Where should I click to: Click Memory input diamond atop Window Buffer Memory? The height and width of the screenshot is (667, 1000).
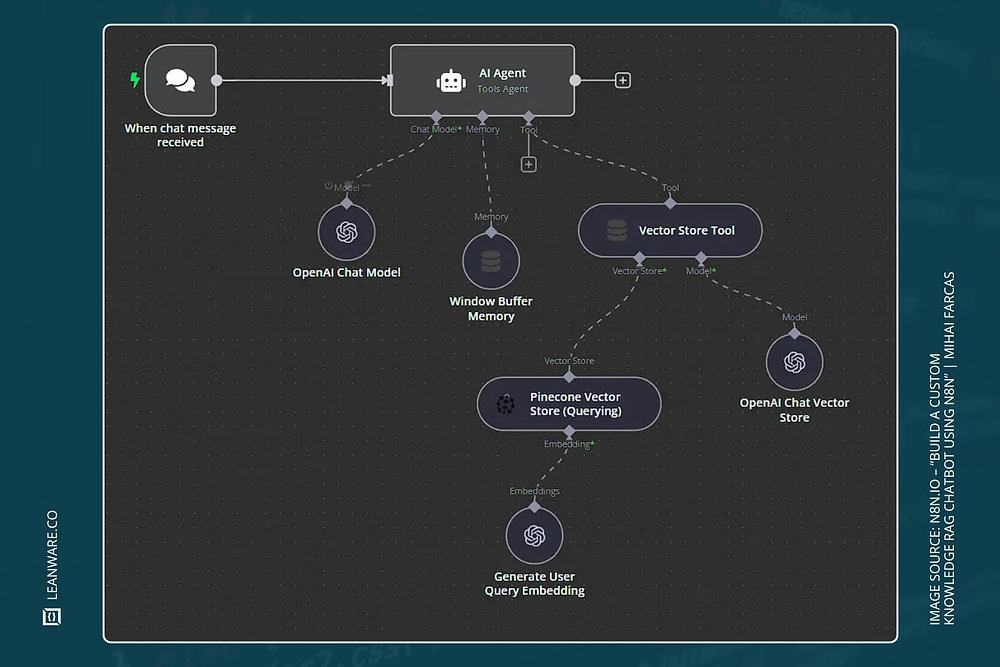click(x=491, y=232)
